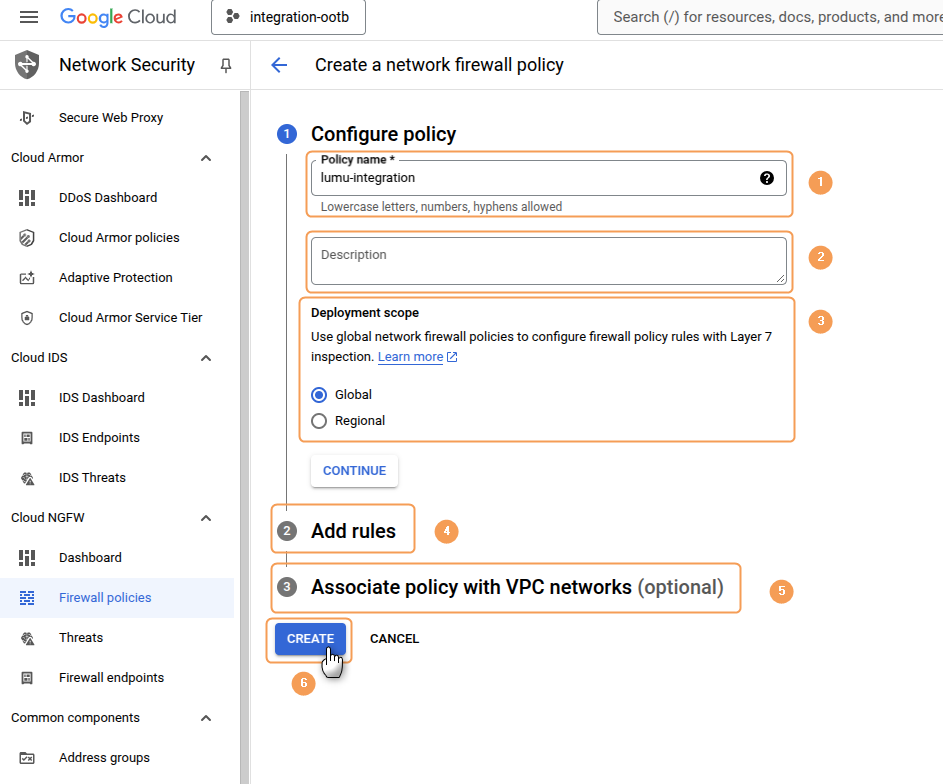Click the Cloud Armor policies shield icon
Image resolution: width=943 pixels, height=784 pixels.
(x=27, y=238)
